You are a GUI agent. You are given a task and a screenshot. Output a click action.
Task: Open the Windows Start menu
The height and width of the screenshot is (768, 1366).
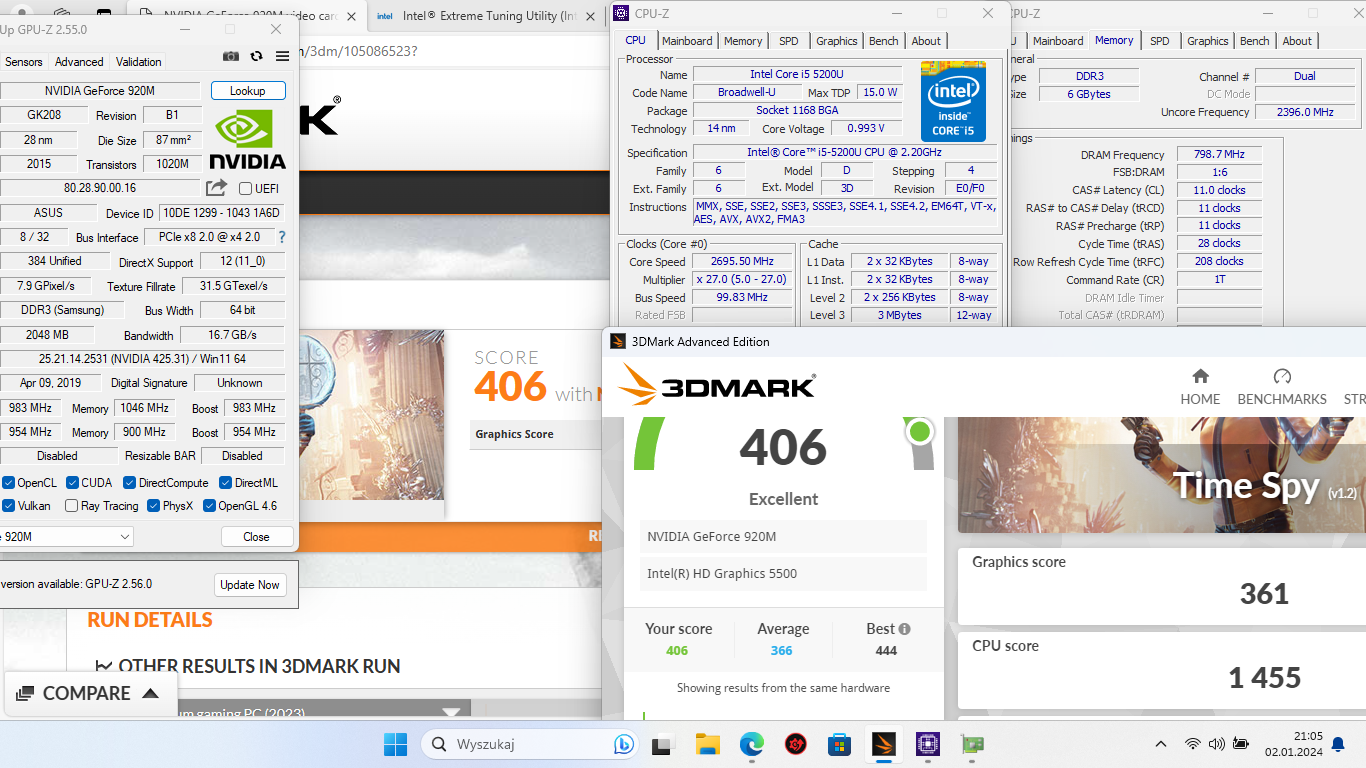pyautogui.click(x=396, y=744)
